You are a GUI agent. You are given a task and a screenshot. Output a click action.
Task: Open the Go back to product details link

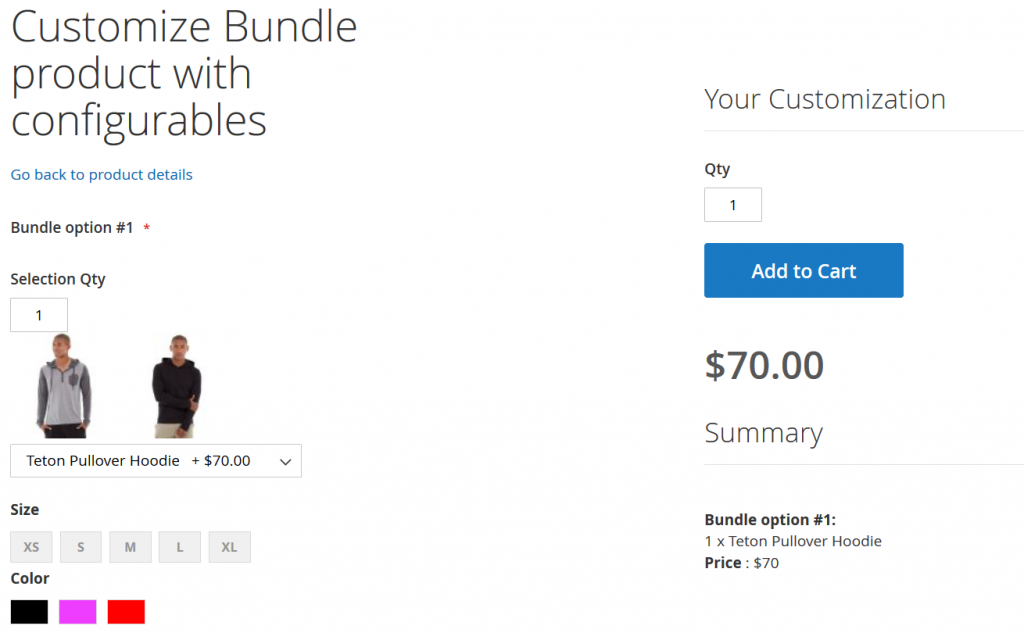(101, 174)
